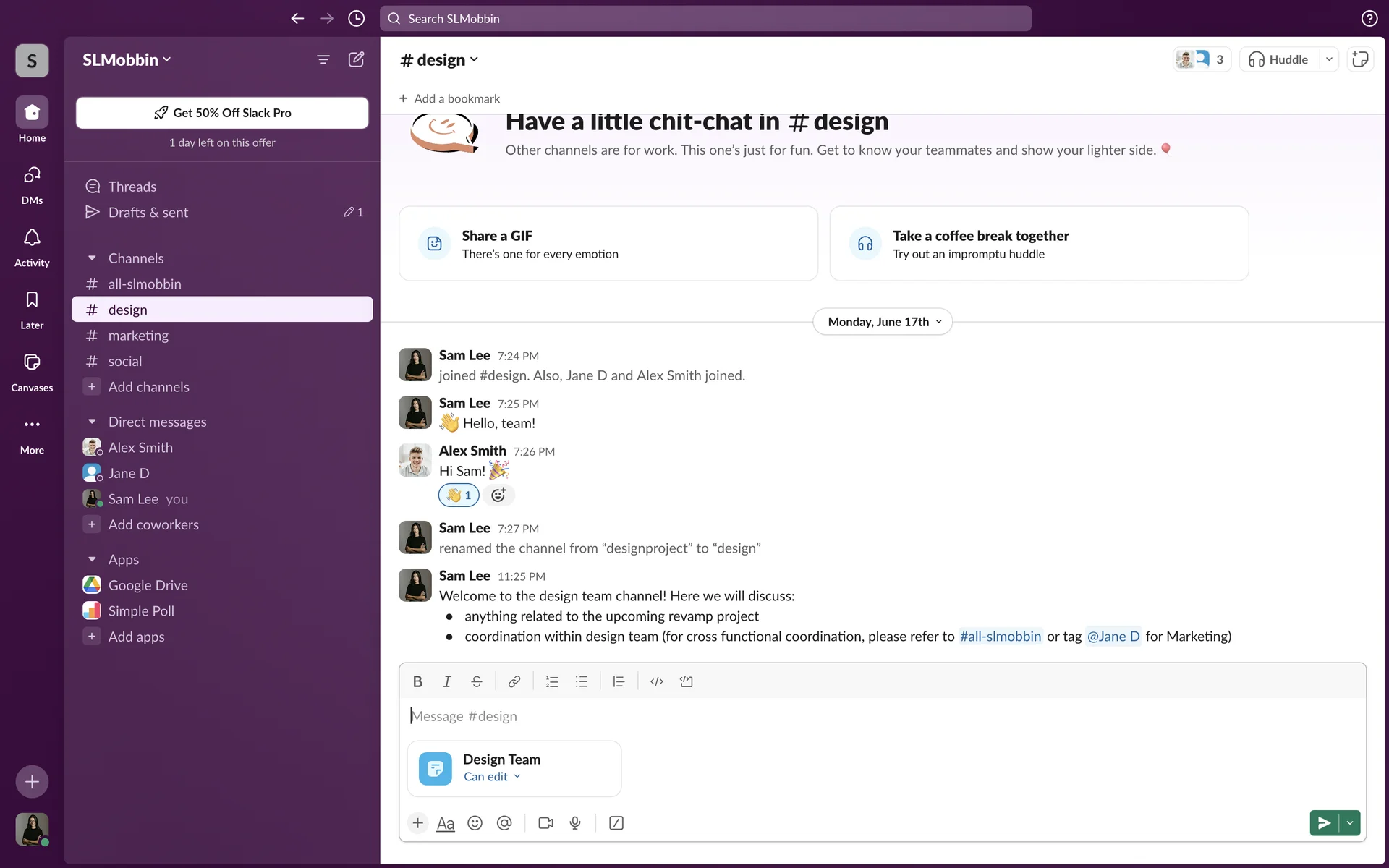Open the history clock icon

coord(356,19)
